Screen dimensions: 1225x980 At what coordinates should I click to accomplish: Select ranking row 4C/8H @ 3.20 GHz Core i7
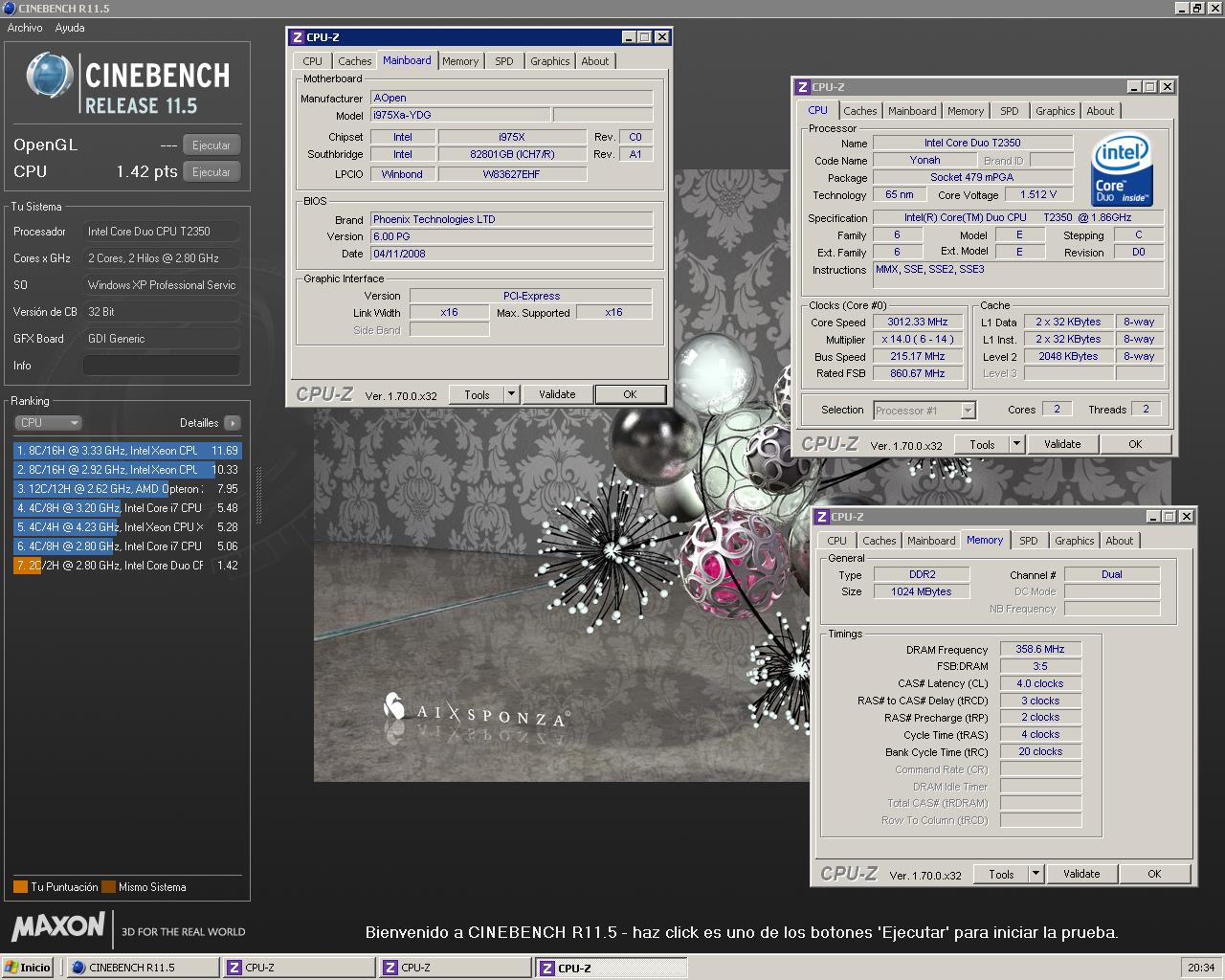[127, 508]
